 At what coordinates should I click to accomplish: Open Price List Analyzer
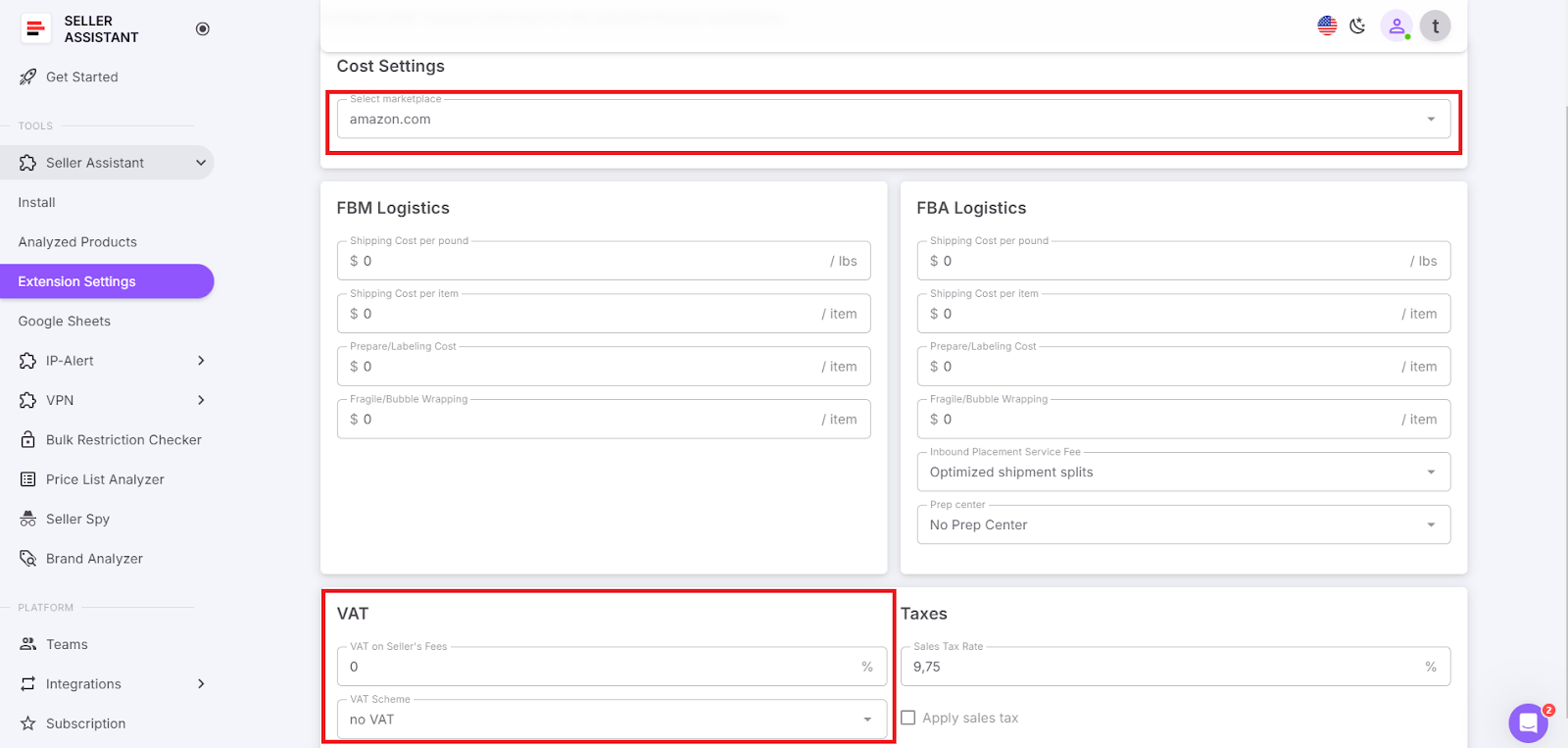[105, 479]
